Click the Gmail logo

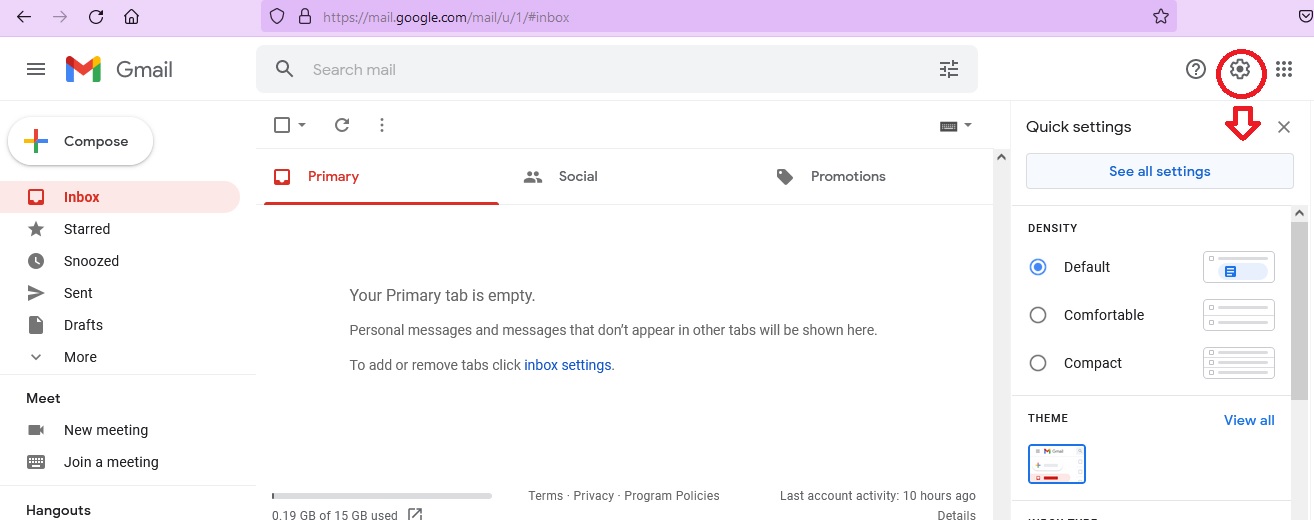point(119,69)
